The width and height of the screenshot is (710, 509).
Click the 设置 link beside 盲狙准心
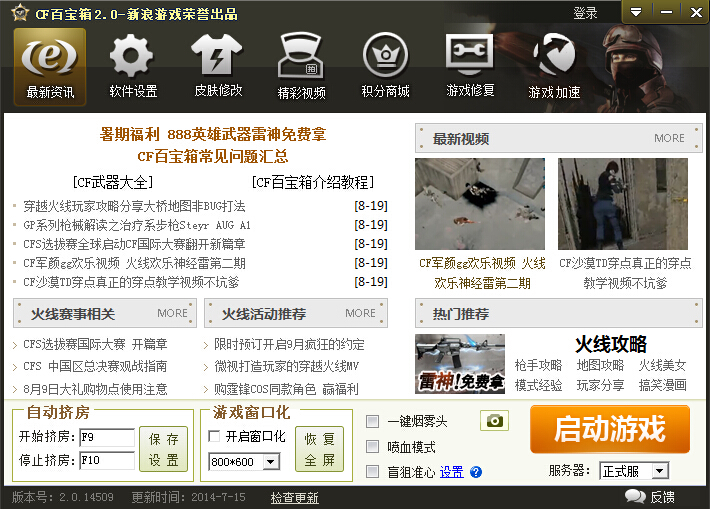(x=451, y=472)
